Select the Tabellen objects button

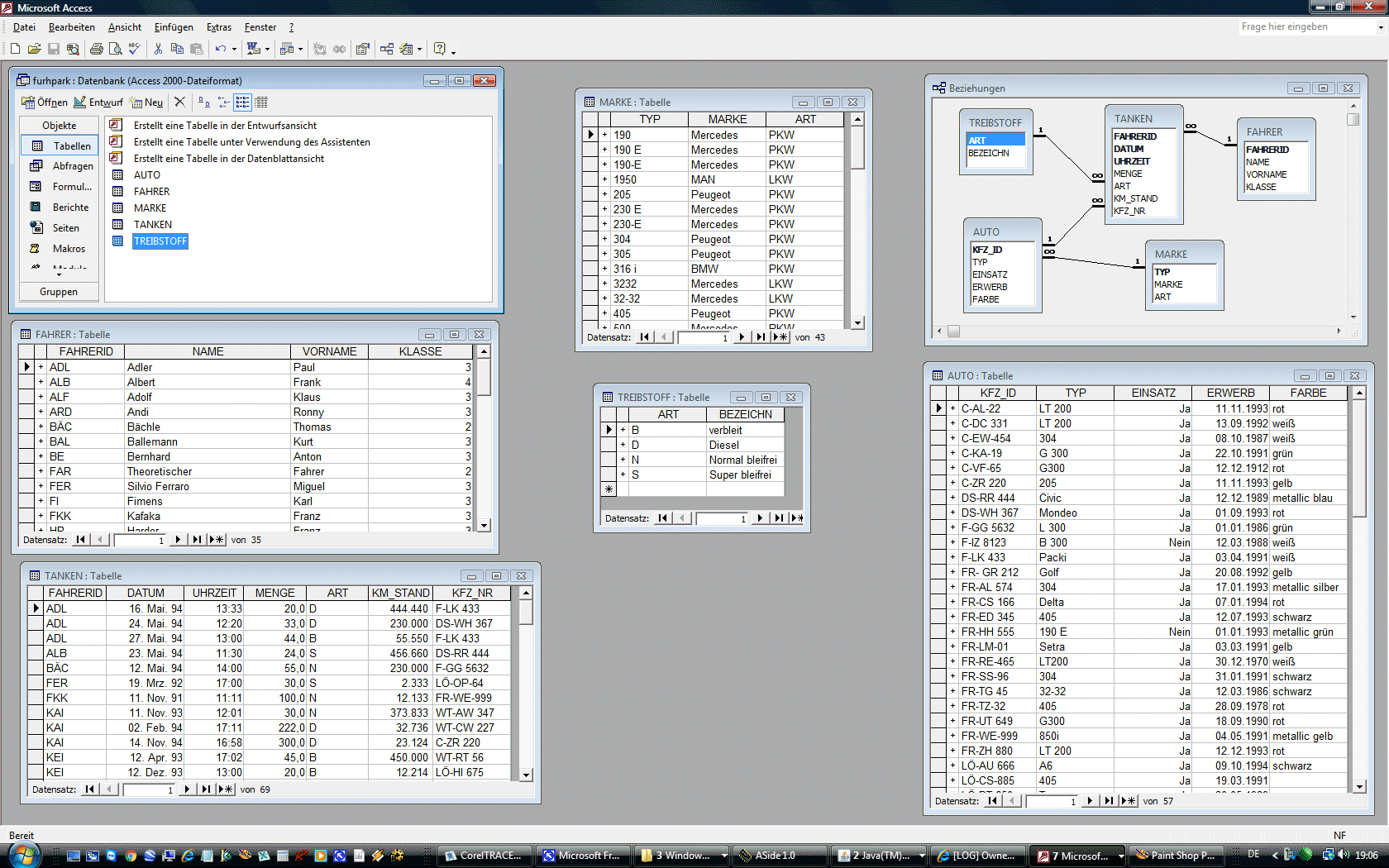click(x=60, y=145)
